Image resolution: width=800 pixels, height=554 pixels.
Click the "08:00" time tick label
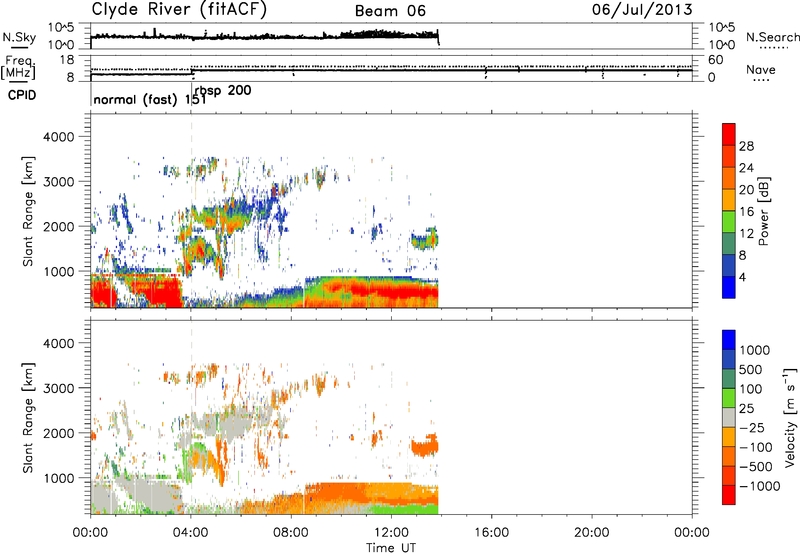[x=291, y=533]
